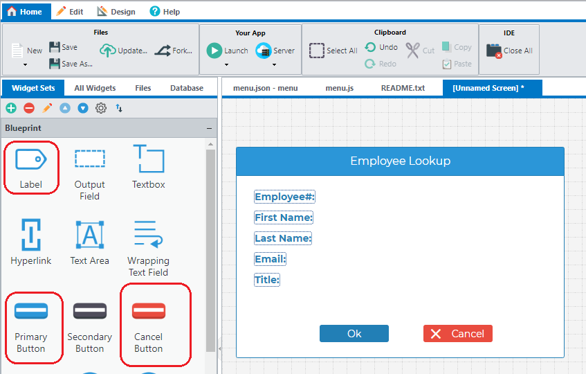Screen dimensions: 586x374
Task: Click the Select All icon
Action: [x=317, y=50]
